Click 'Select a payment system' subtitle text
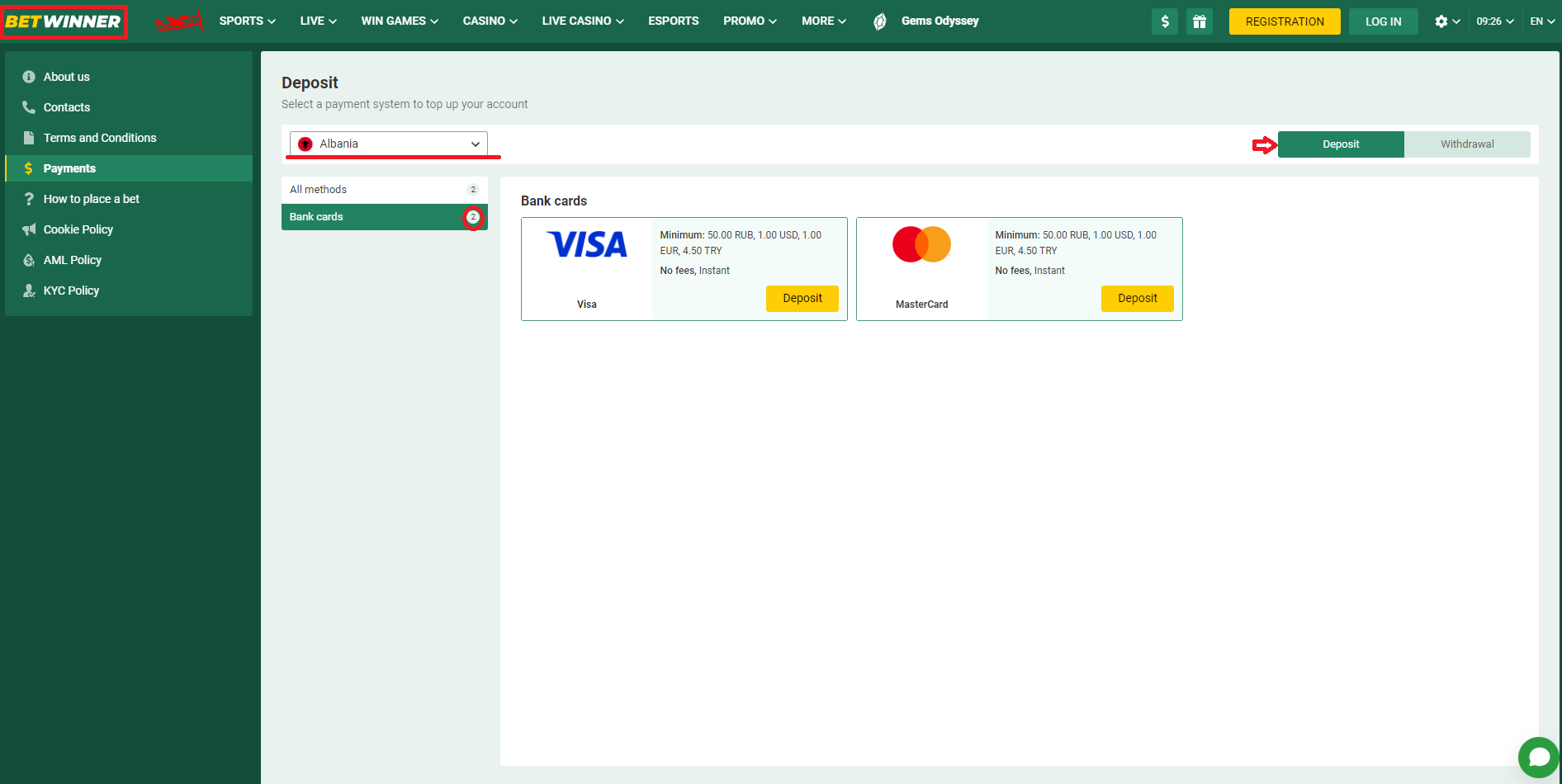 click(x=405, y=104)
